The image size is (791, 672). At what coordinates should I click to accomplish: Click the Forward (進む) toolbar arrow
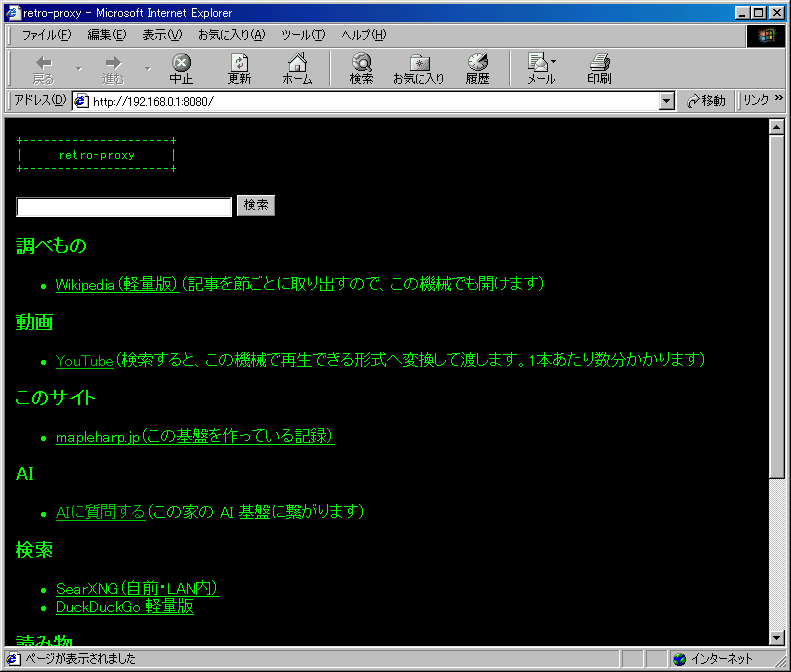coord(112,68)
